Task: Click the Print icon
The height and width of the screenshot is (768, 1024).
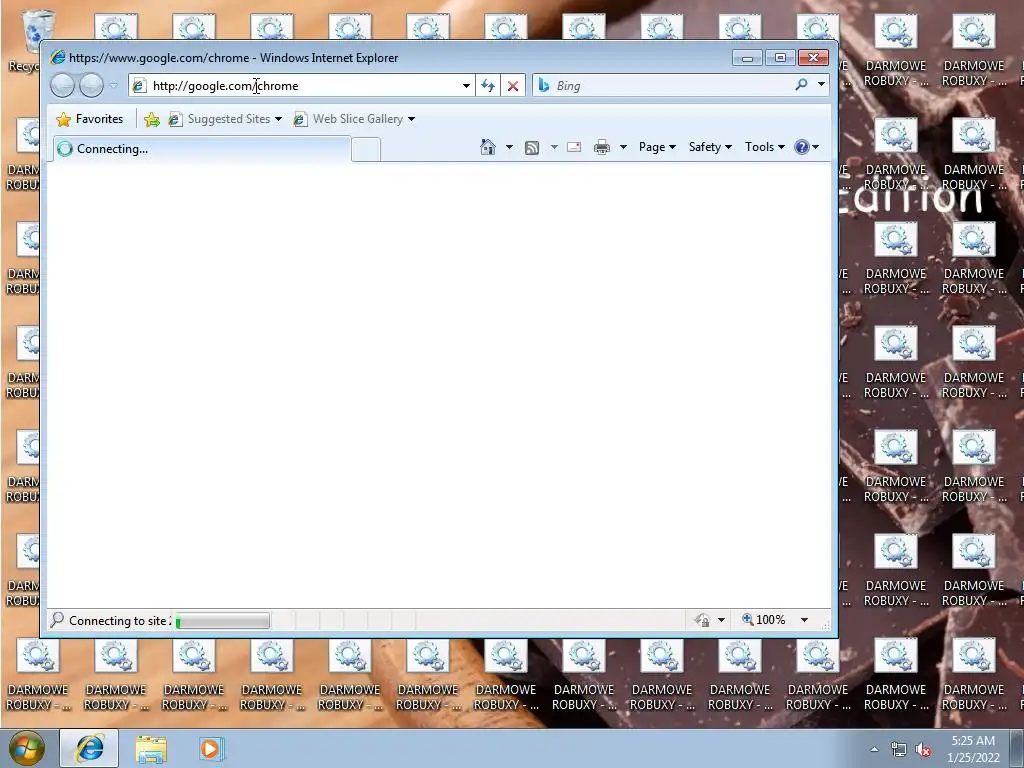Action: (x=601, y=147)
